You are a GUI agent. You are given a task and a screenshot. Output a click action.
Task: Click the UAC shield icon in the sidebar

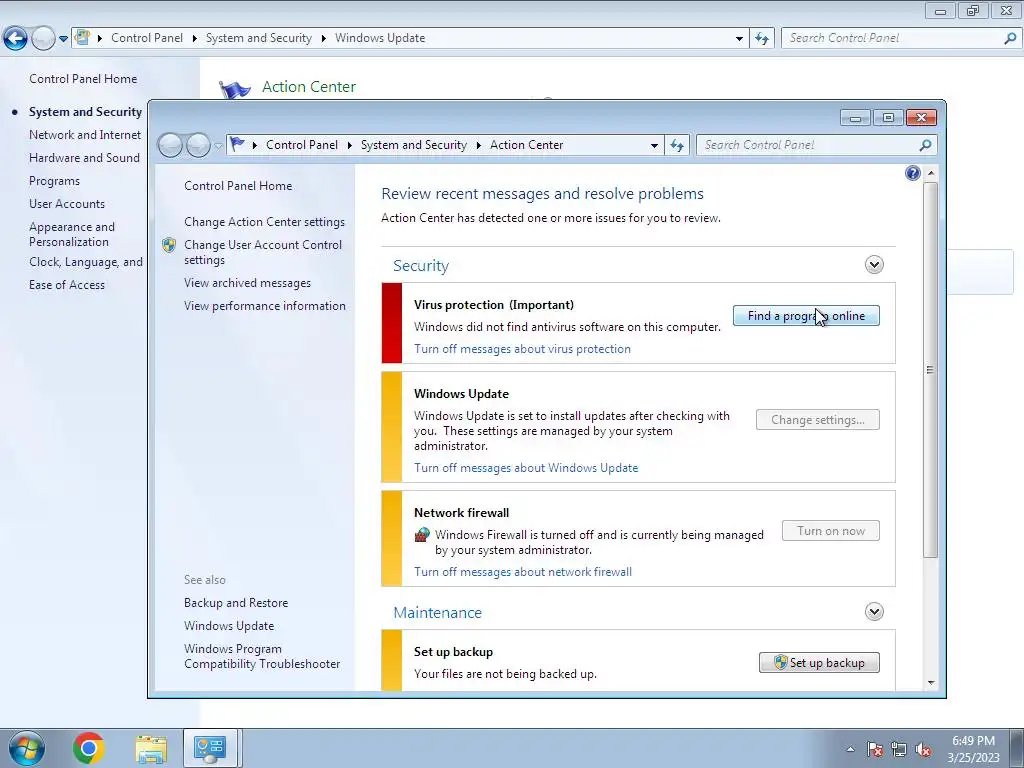tap(169, 245)
